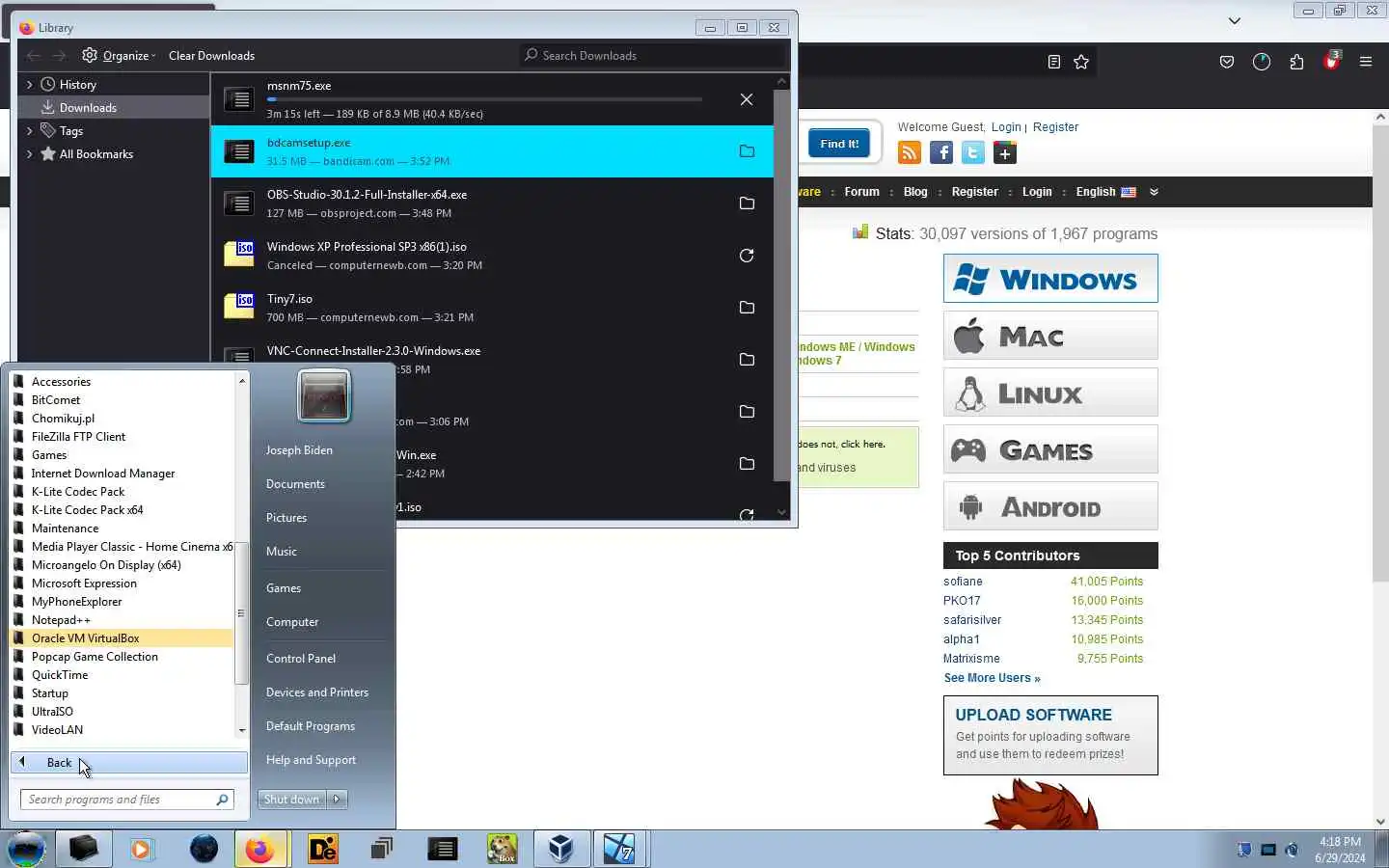
Task: Click the Library back arrow
Action: (x=34, y=55)
